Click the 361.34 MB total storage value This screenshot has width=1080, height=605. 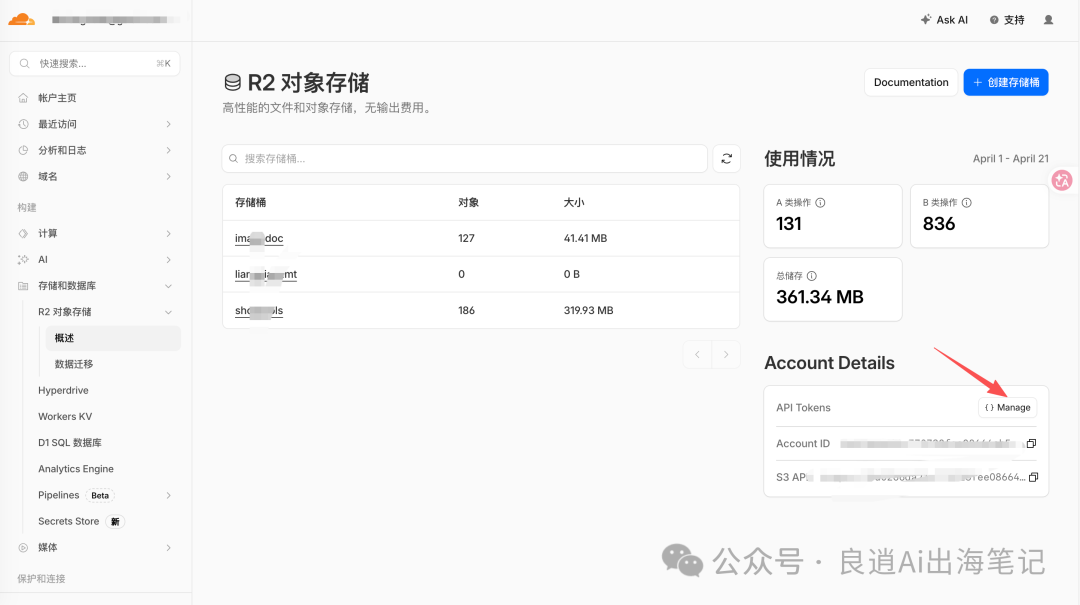820,297
